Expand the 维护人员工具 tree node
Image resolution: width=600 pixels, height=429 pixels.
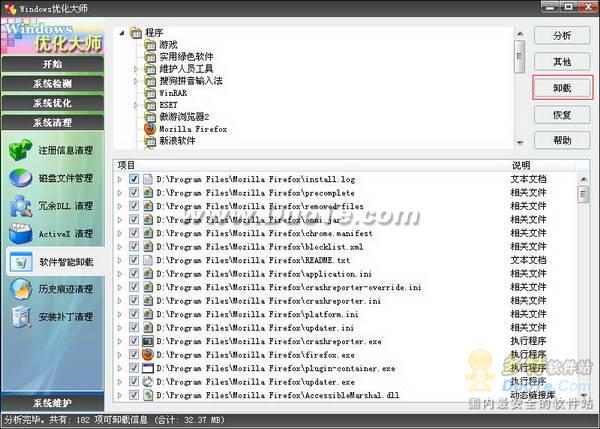136,69
